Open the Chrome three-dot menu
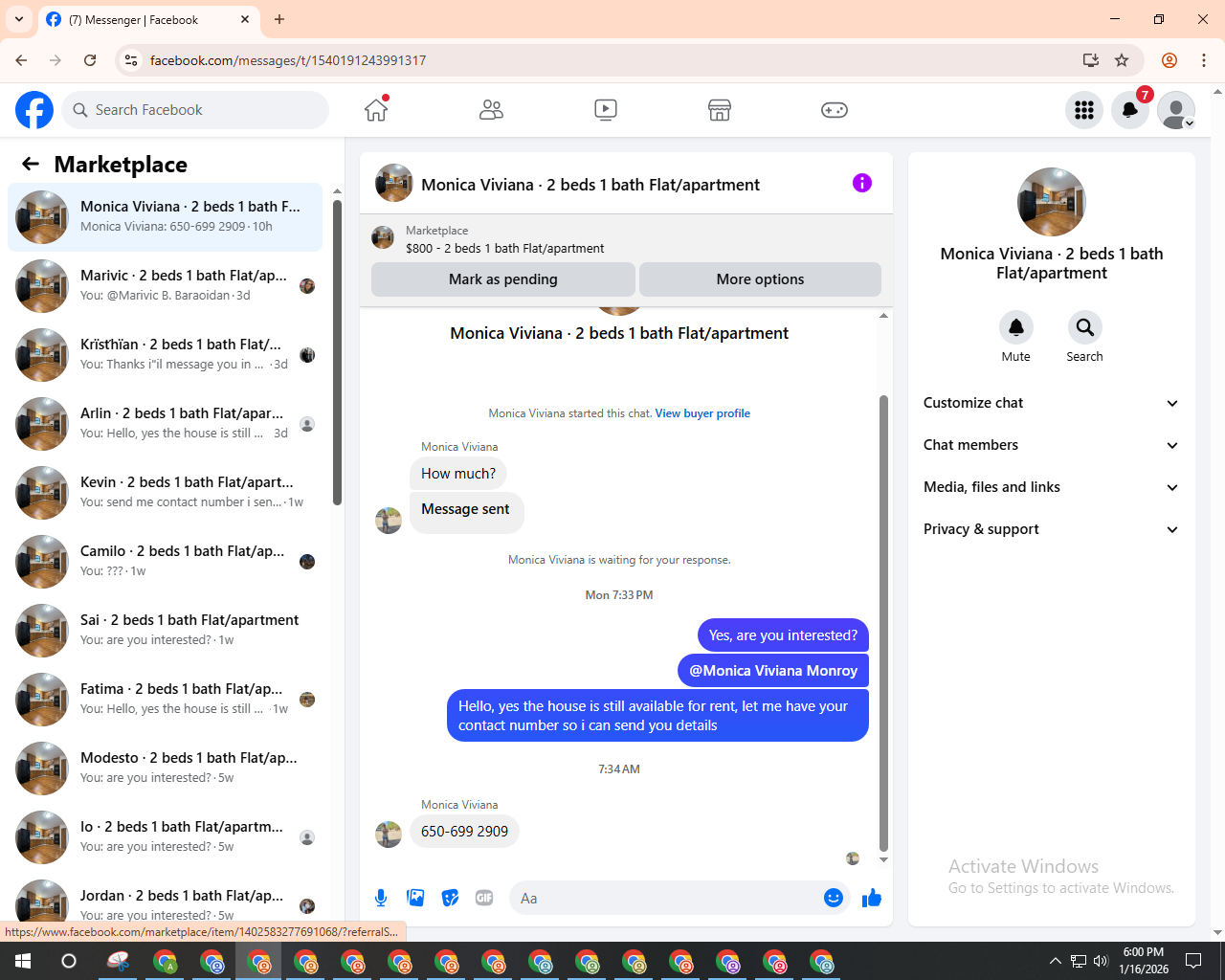The height and width of the screenshot is (980, 1225). tap(1204, 60)
